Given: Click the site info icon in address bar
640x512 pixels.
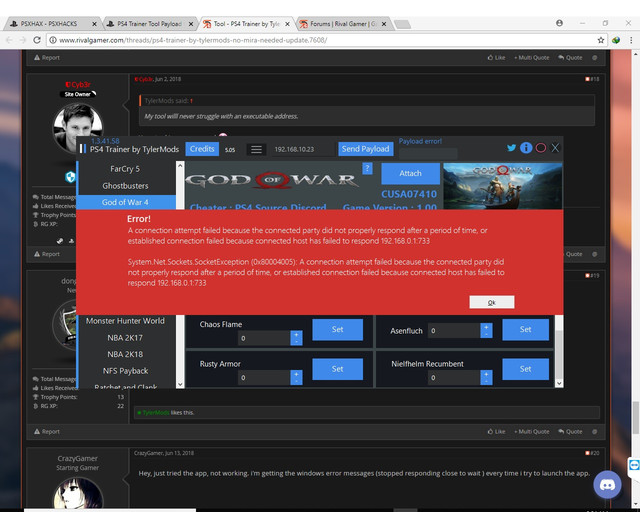Looking at the screenshot, I should point(52,40).
